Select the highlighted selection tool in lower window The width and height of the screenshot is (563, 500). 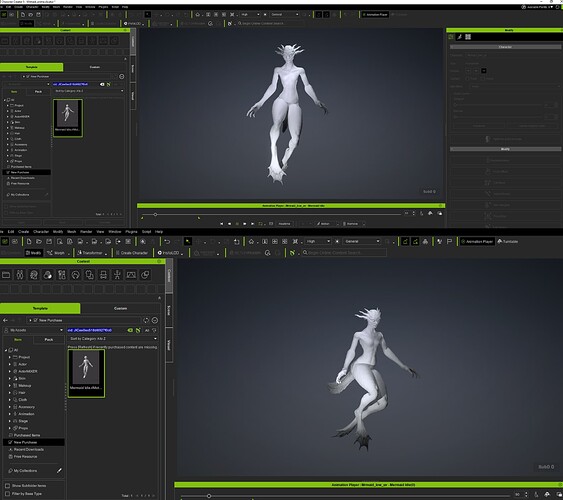[x=187, y=242]
